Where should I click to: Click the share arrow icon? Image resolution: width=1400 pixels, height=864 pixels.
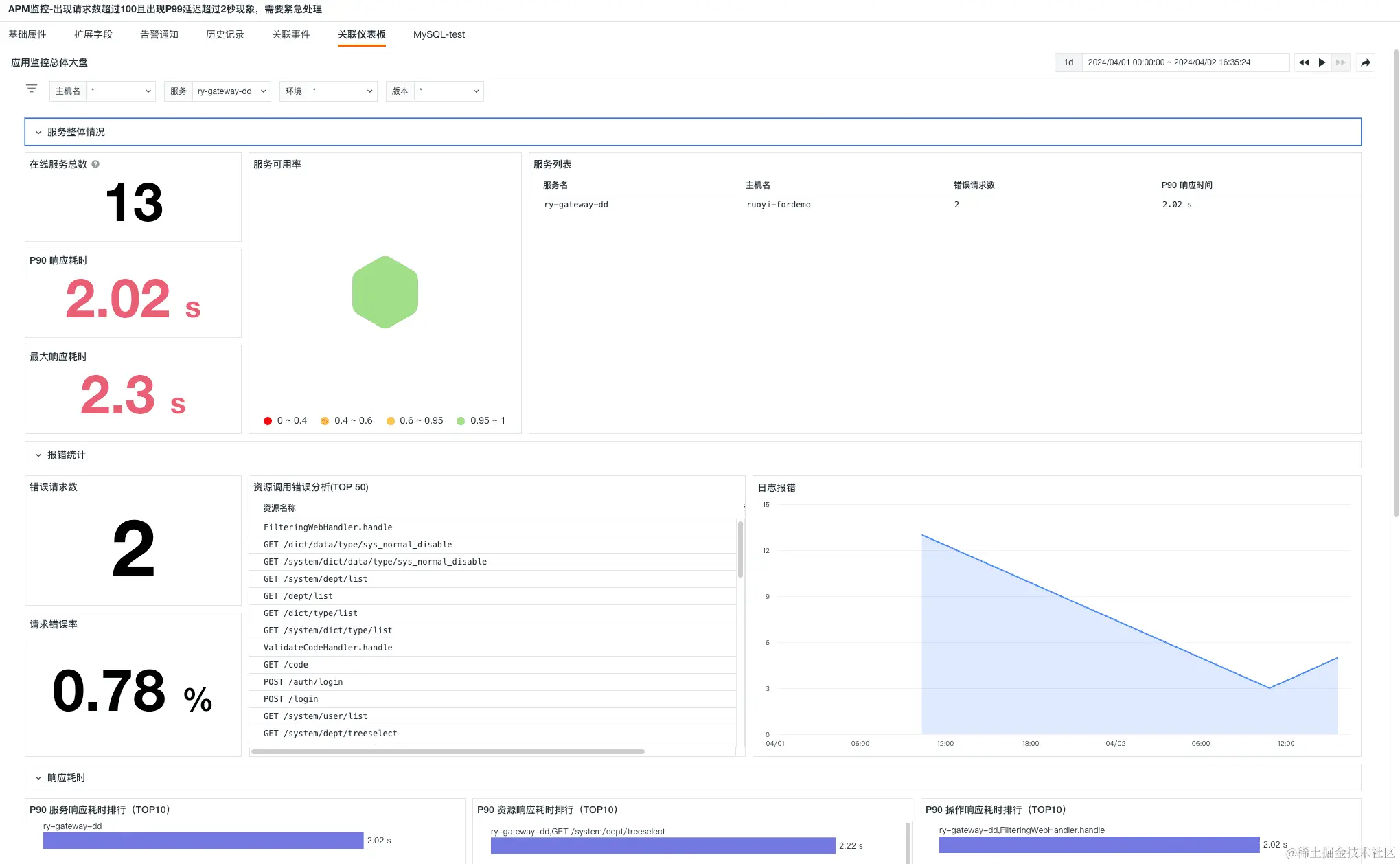pyautogui.click(x=1366, y=62)
